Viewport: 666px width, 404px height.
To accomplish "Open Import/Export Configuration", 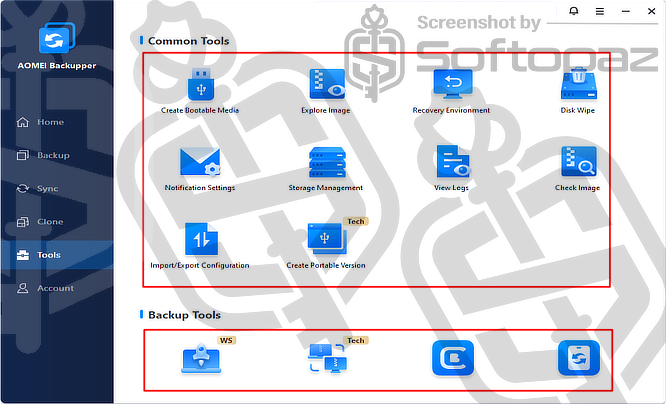I will tap(200, 240).
